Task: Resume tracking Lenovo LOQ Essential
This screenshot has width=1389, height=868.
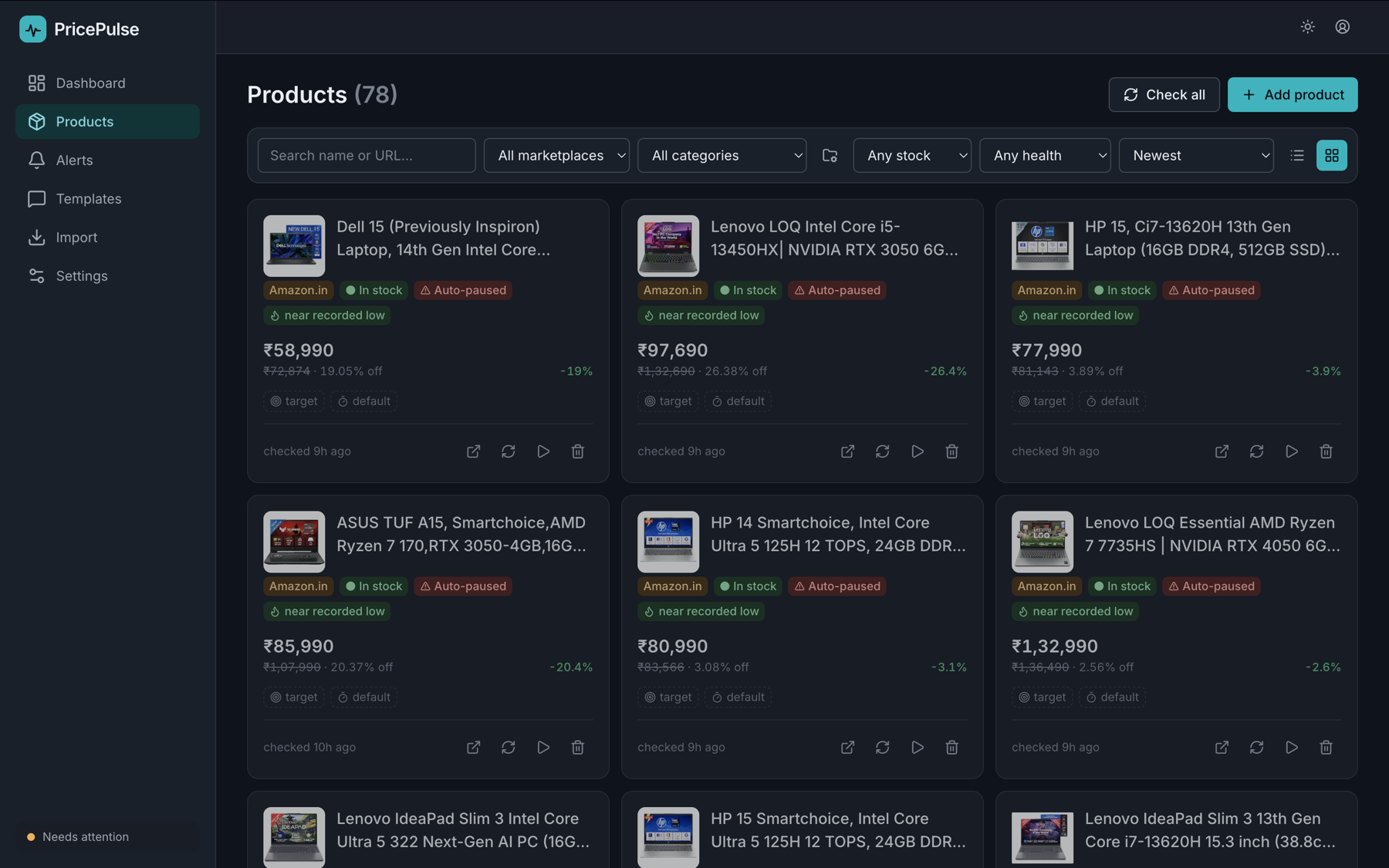Action: [1292, 748]
